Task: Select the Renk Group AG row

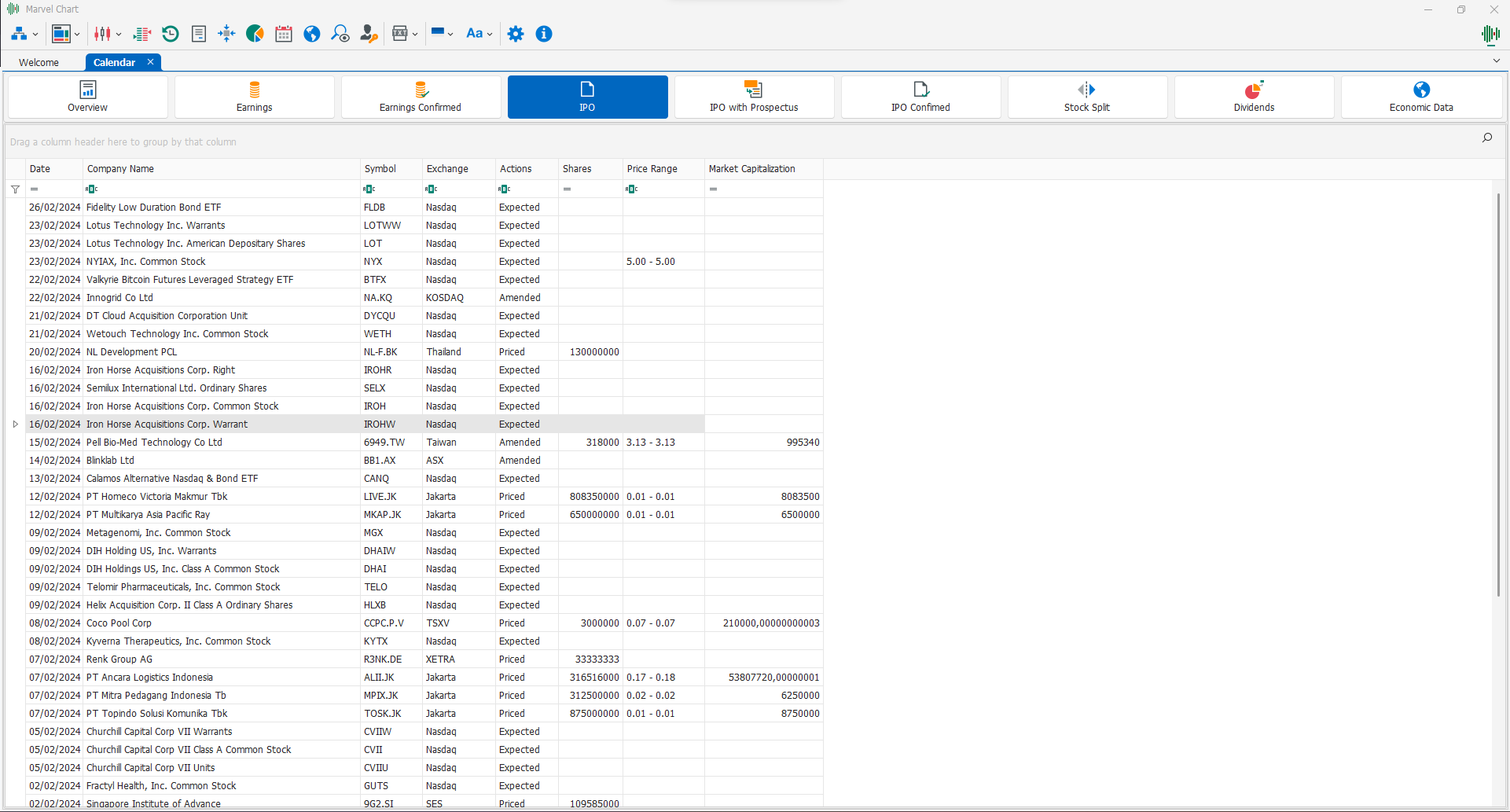Action: click(x=424, y=660)
